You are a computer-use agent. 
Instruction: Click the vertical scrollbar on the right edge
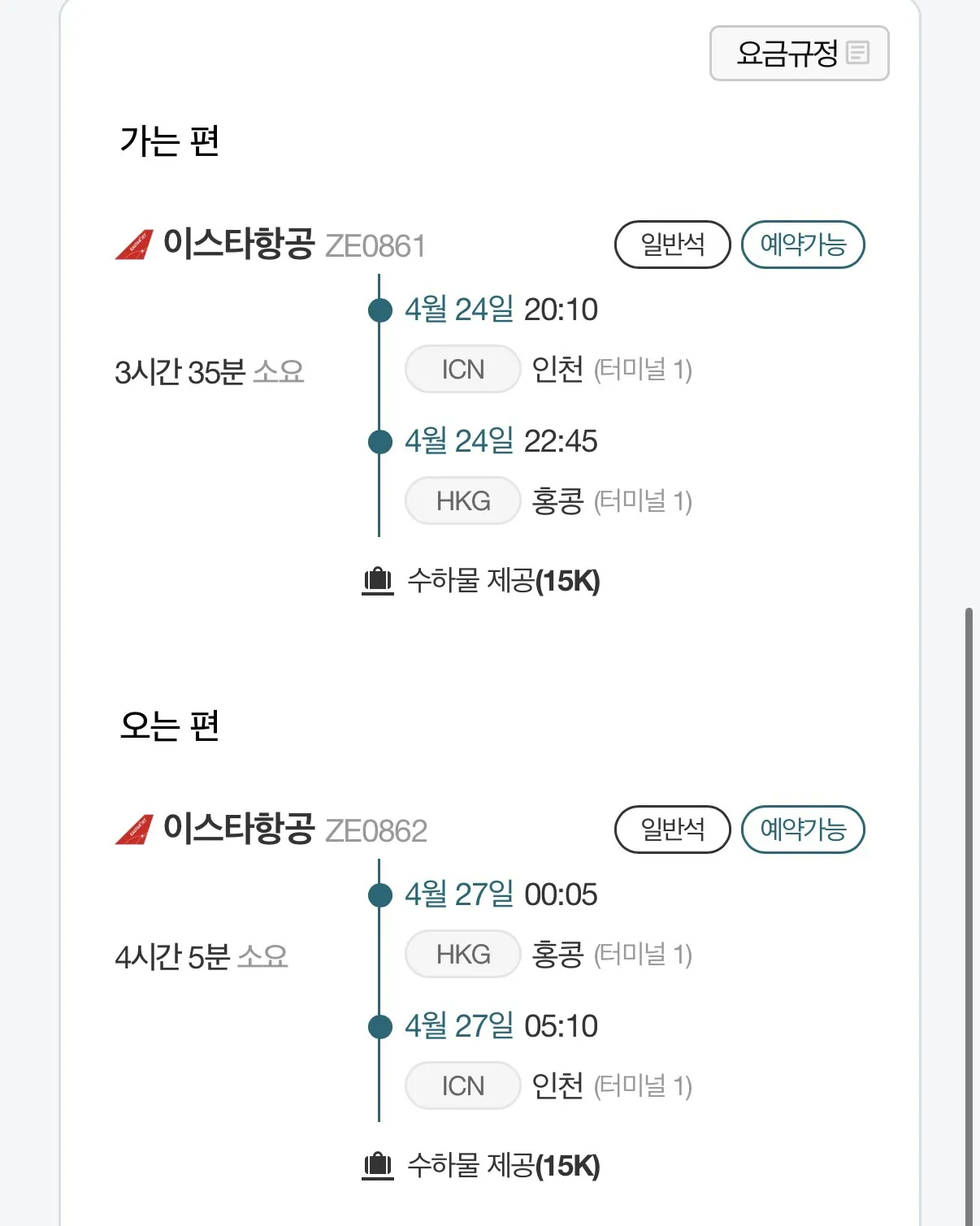(x=969, y=894)
